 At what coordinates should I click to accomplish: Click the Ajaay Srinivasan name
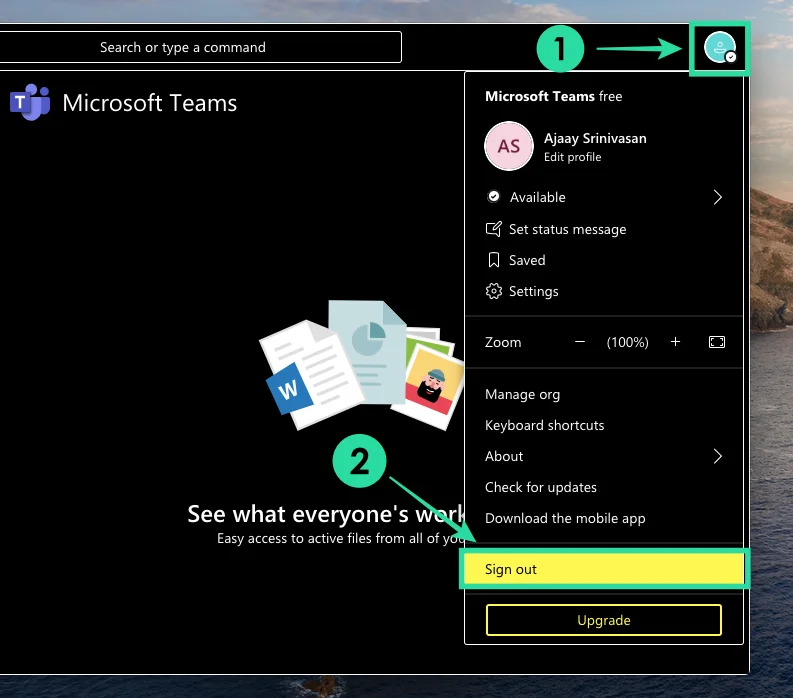(x=595, y=138)
